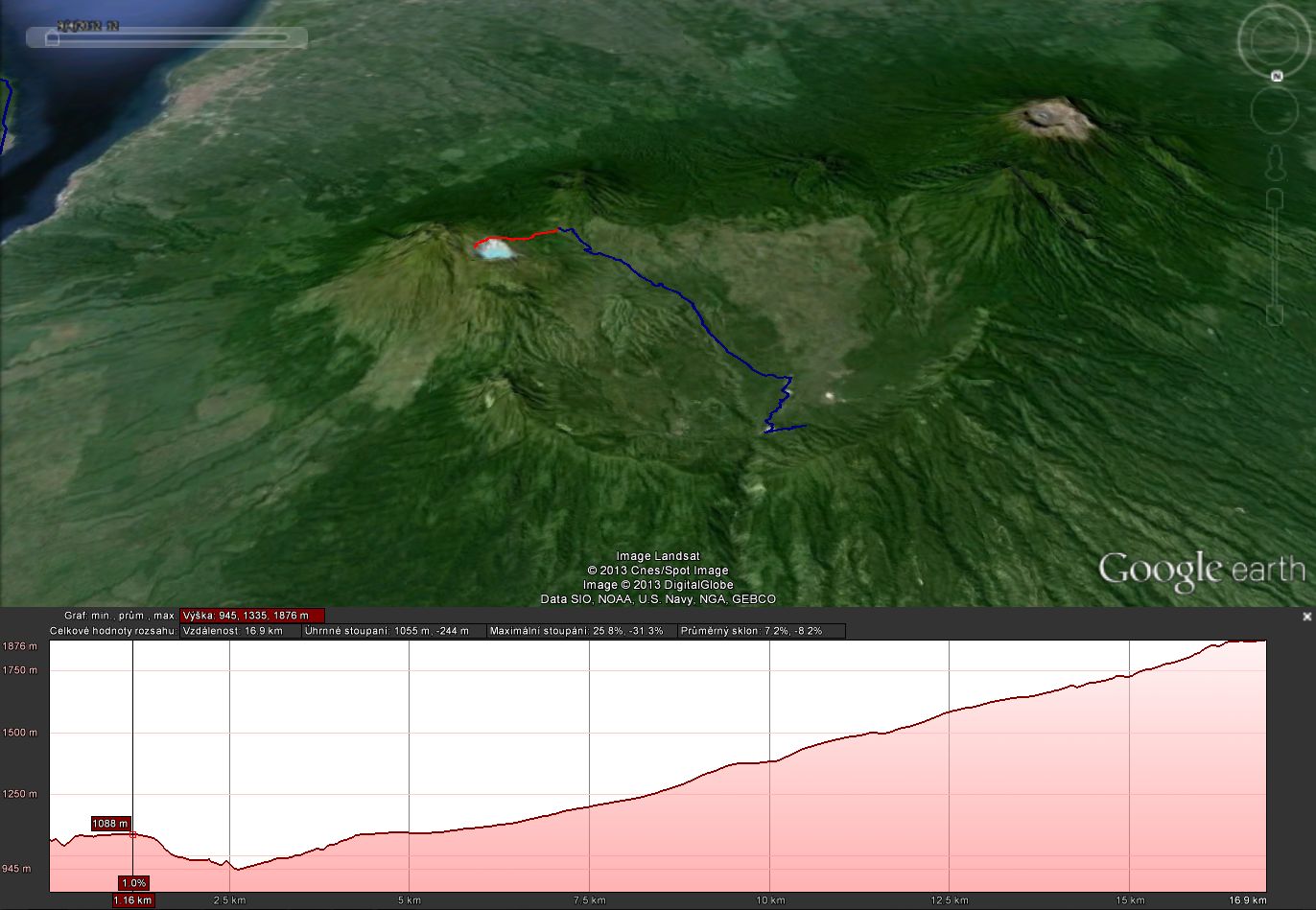Click the Maximální stoupání value box
The width and height of the screenshot is (1316, 910).
pos(580,631)
